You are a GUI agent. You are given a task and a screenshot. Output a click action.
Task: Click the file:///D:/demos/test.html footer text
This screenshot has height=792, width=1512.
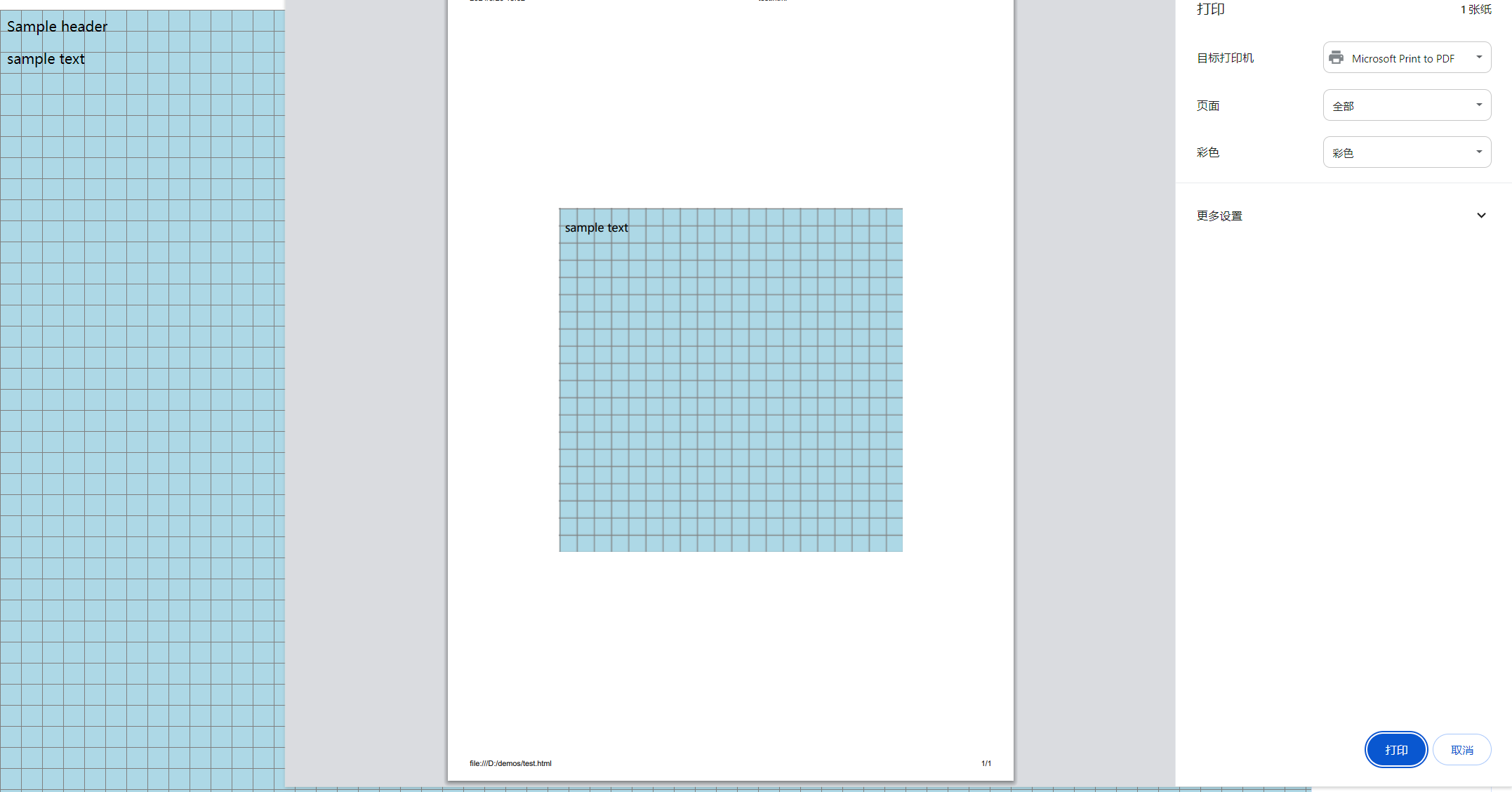click(510, 763)
